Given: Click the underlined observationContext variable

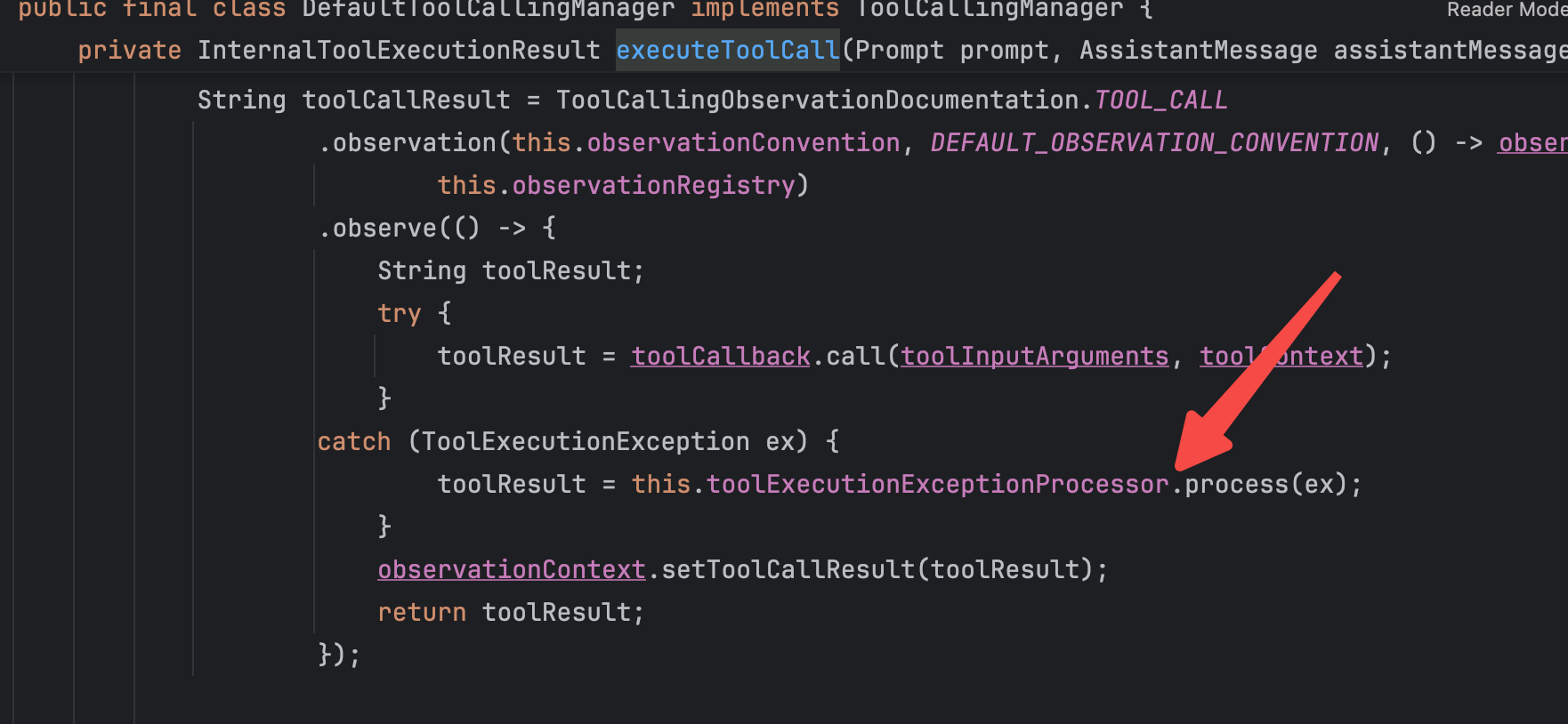Looking at the screenshot, I should click(x=511, y=569).
